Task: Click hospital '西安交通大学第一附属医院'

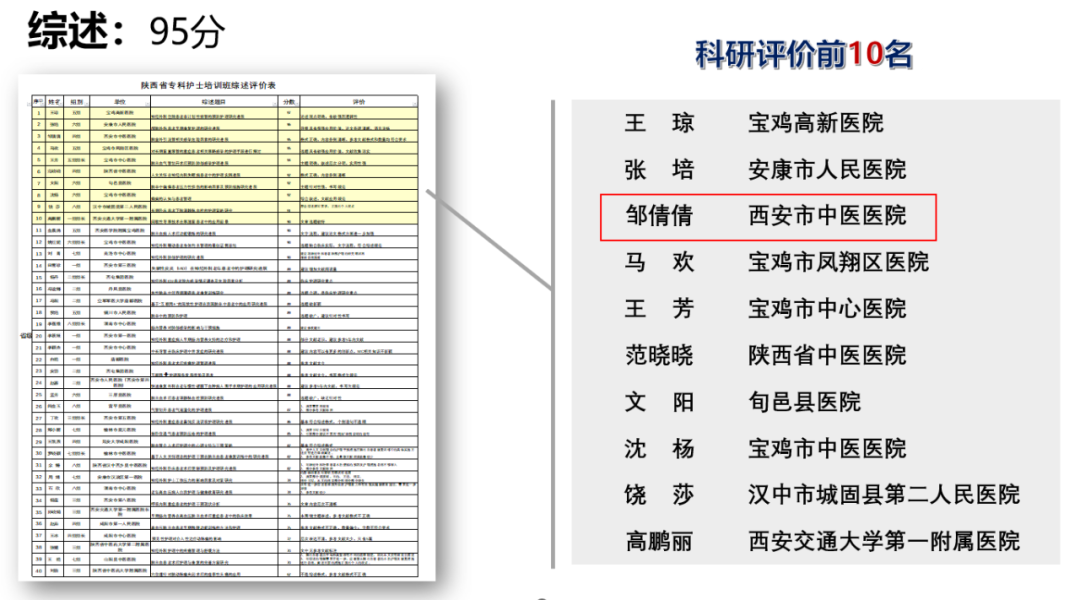Action: [884, 541]
